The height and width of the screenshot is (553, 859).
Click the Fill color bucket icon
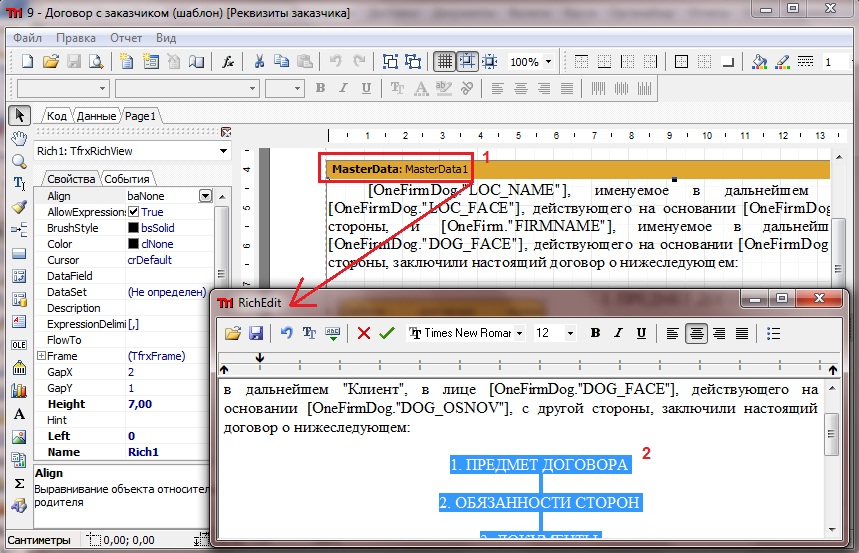point(759,61)
